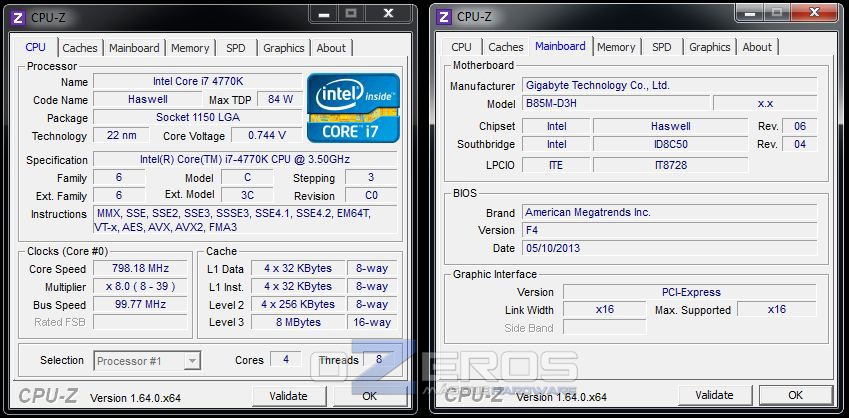Viewport: 849px width, 418px height.
Task: Switch to Caches tab in right CPU-Z window
Action: [x=506, y=47]
